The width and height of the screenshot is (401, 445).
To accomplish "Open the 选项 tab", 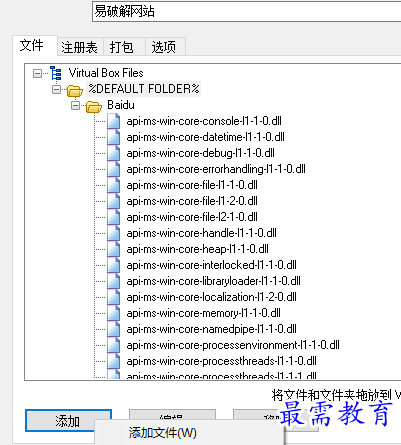I will (x=165, y=47).
